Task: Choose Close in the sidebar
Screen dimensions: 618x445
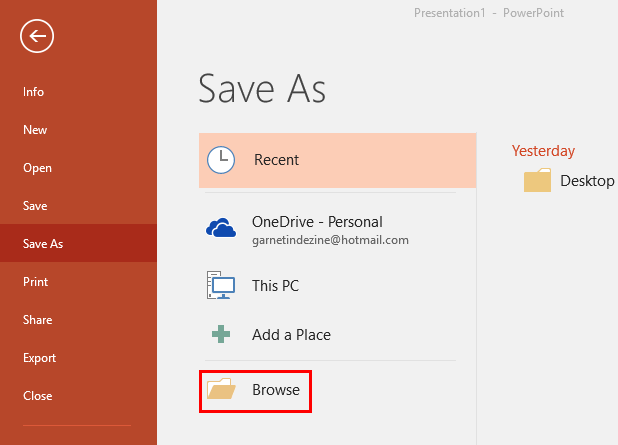Action: [37, 396]
